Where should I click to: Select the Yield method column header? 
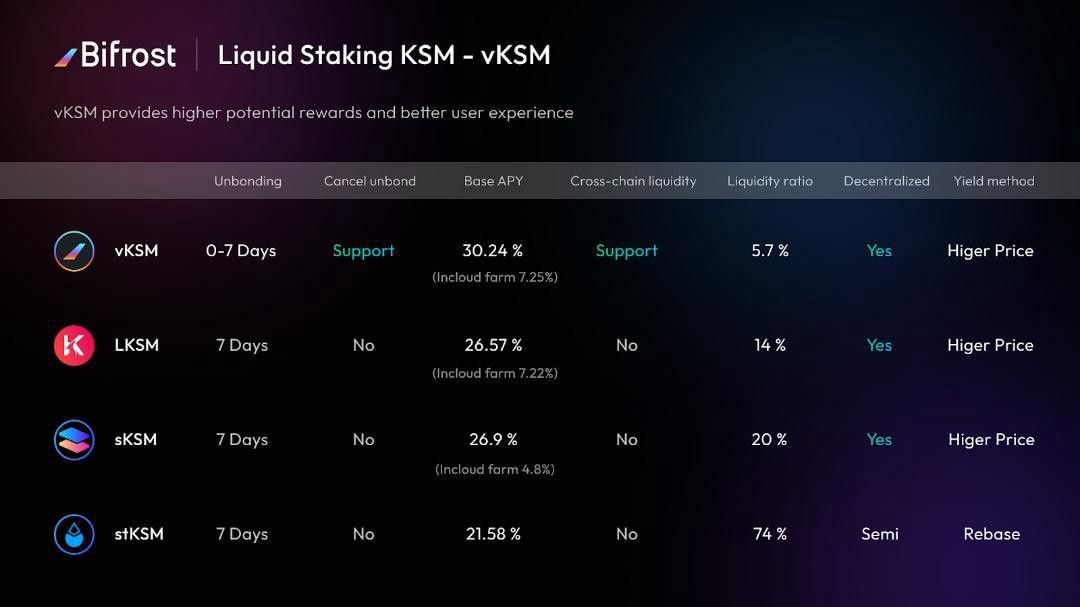(x=994, y=181)
